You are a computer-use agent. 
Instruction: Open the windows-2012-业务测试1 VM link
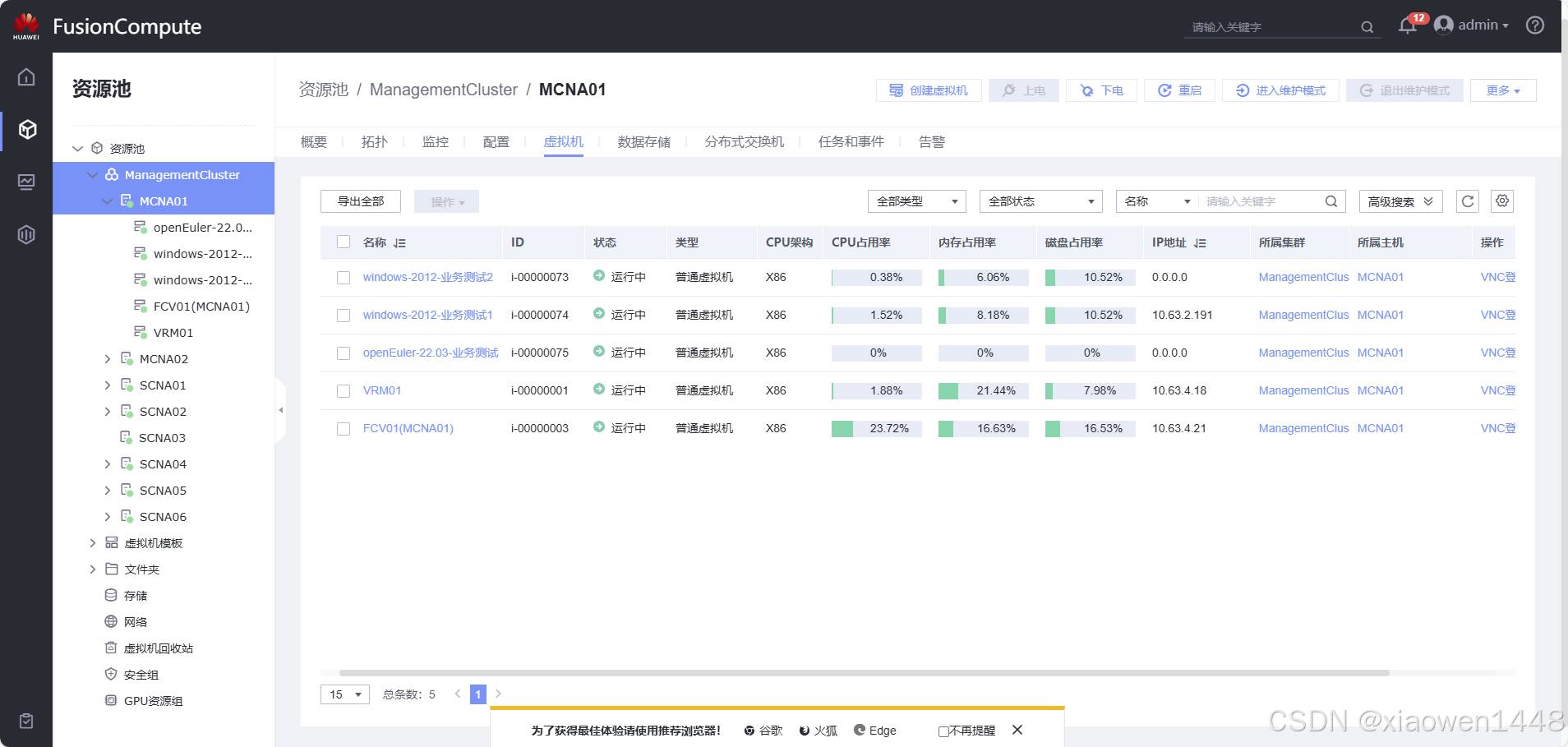point(427,315)
